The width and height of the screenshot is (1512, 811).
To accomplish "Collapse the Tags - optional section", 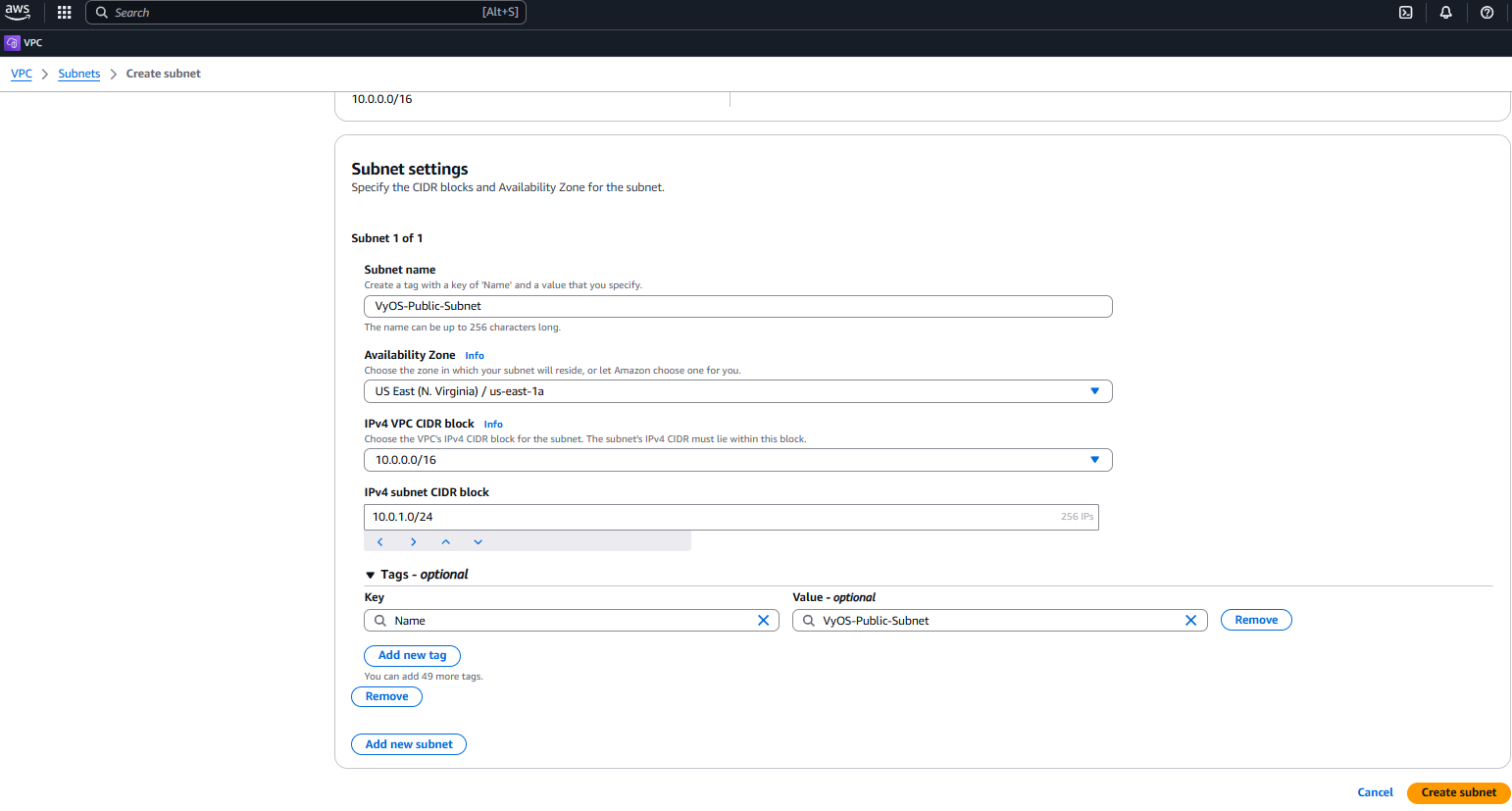I will (370, 574).
